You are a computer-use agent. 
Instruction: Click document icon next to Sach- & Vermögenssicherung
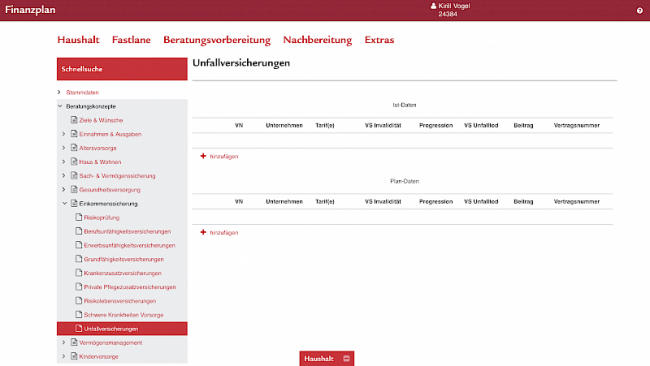click(74, 175)
